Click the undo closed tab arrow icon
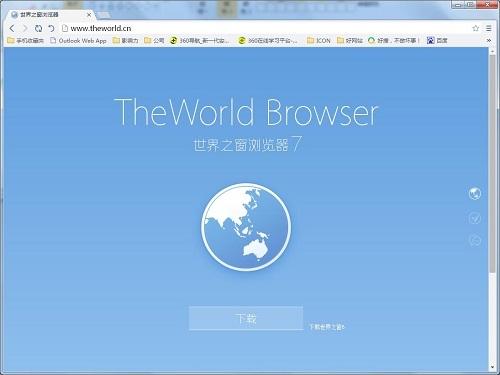This screenshot has width=500, height=375. (x=51, y=28)
